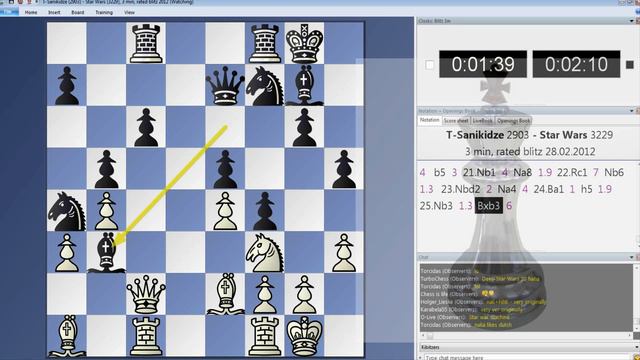Select the white king on g1
Screen dimensions: 640x360
[x=304, y=336]
